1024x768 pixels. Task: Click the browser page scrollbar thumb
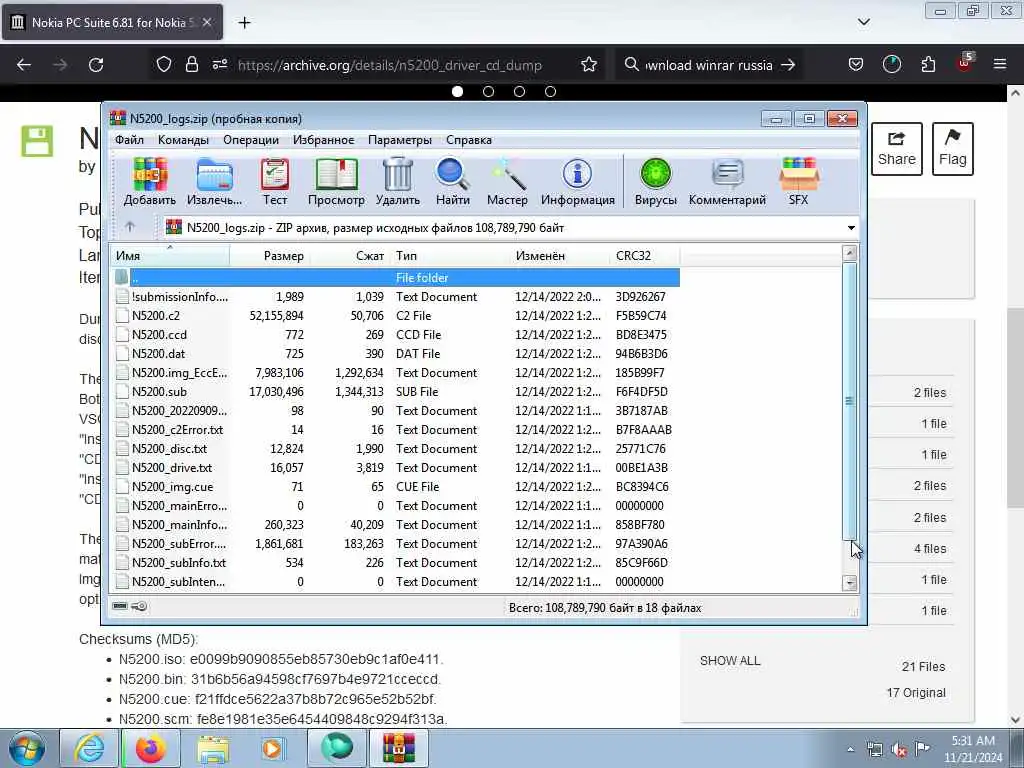pos(1015,408)
